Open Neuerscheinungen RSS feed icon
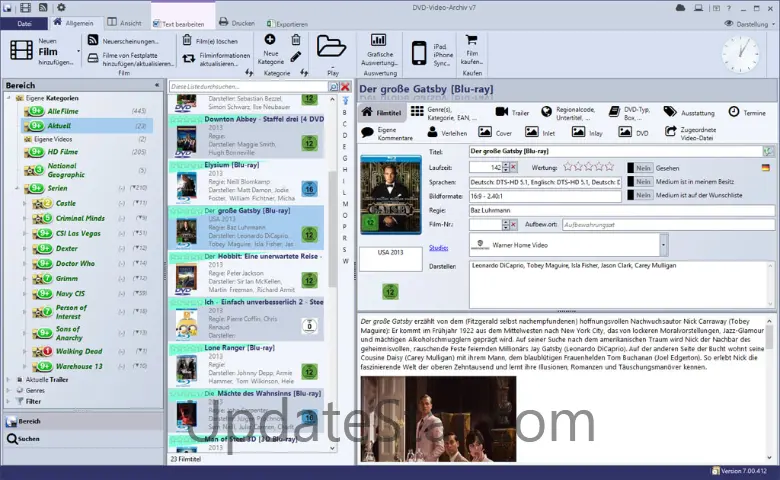Viewport: 780px width, 480px height. [x=93, y=40]
